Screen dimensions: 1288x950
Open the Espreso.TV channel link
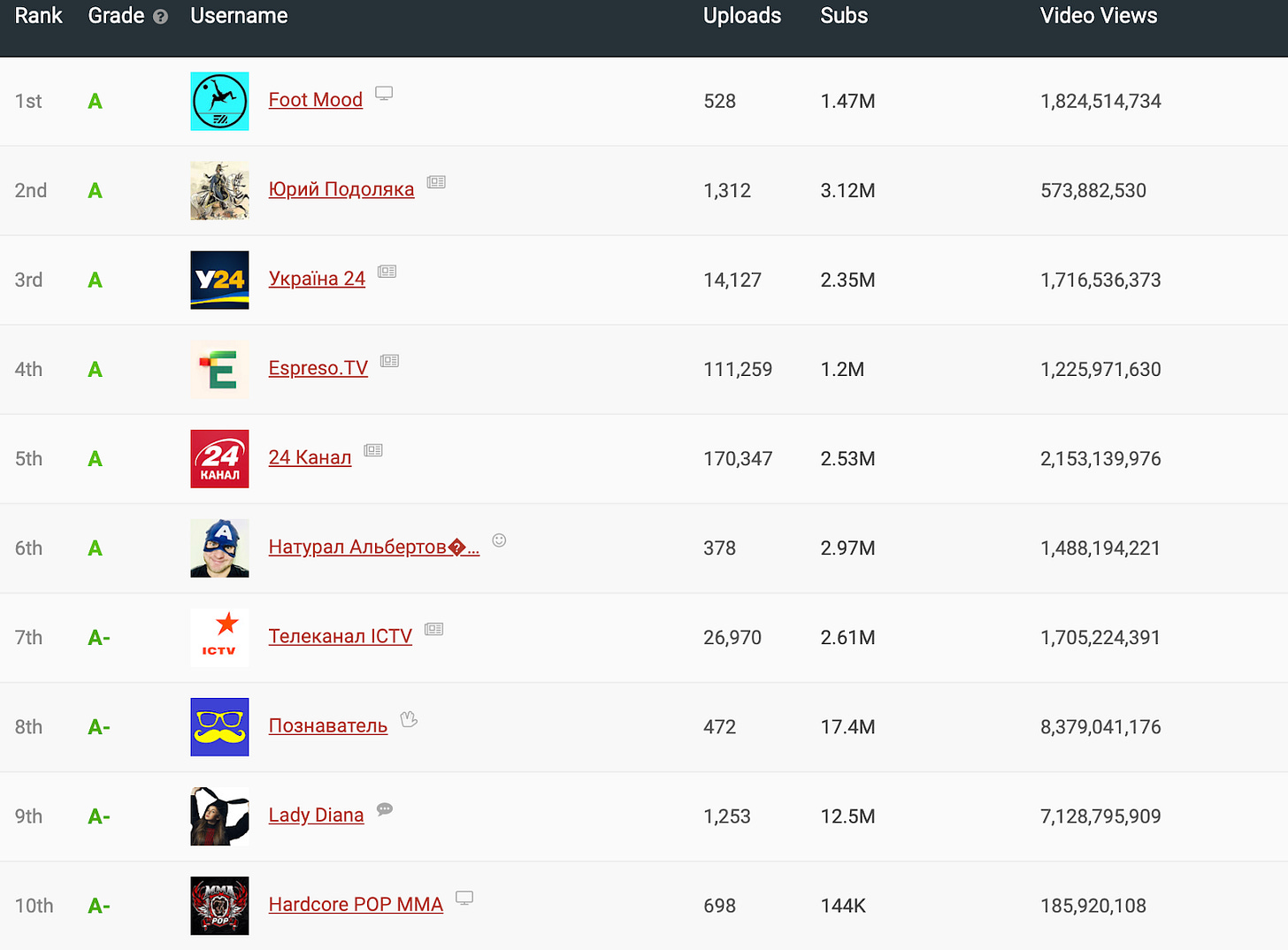click(318, 368)
